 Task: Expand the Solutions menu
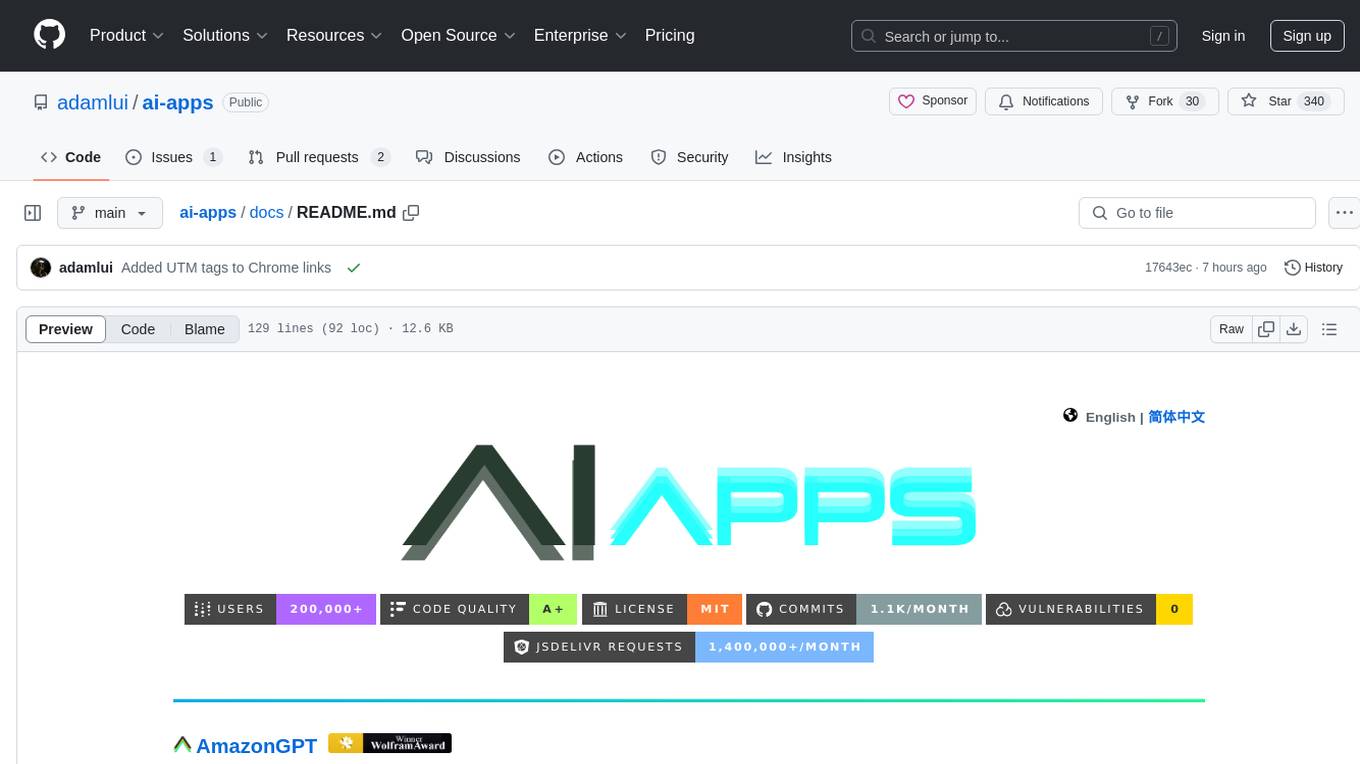(225, 35)
